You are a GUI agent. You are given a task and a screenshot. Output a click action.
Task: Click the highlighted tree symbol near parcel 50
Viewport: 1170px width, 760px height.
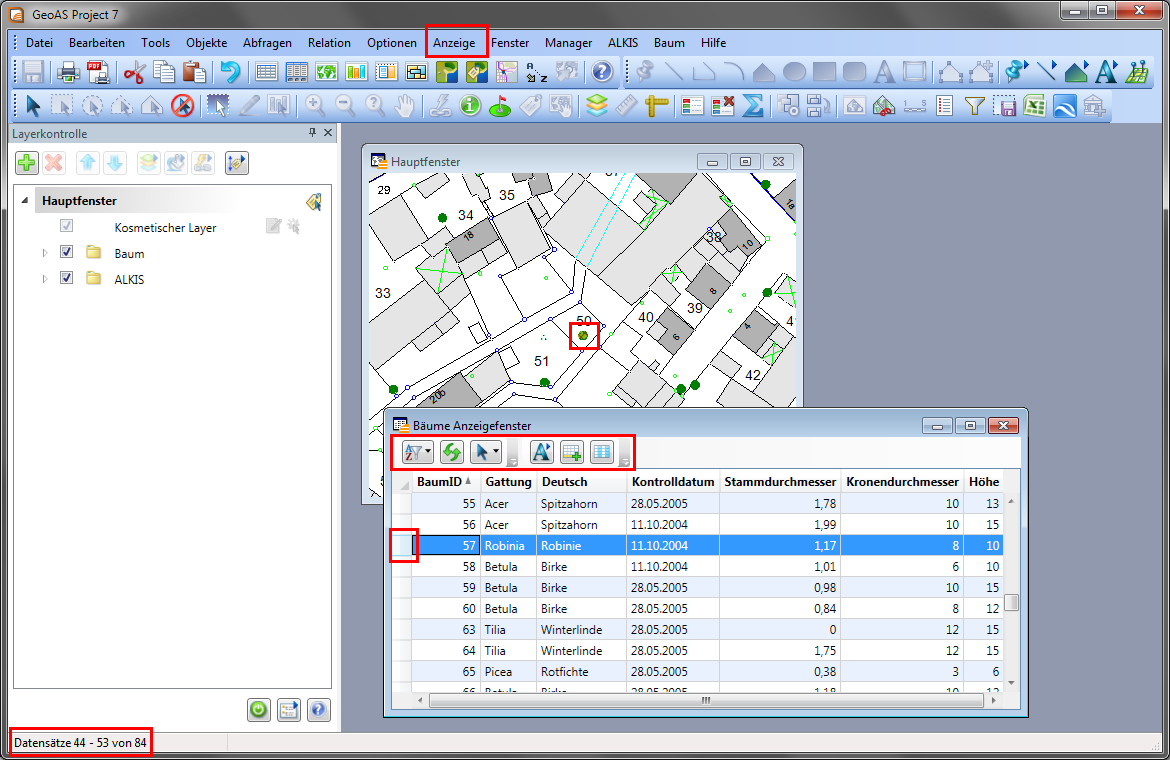(x=583, y=336)
